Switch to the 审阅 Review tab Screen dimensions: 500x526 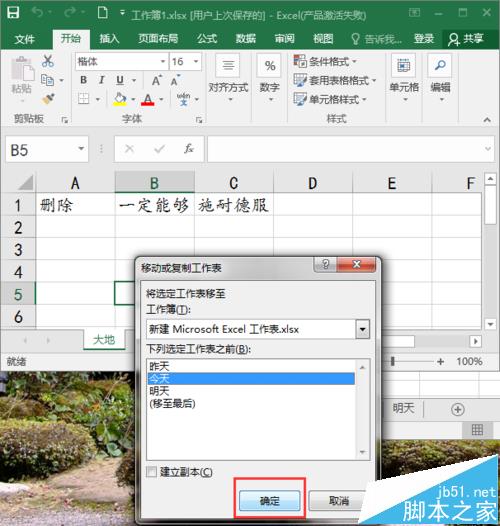click(285, 39)
